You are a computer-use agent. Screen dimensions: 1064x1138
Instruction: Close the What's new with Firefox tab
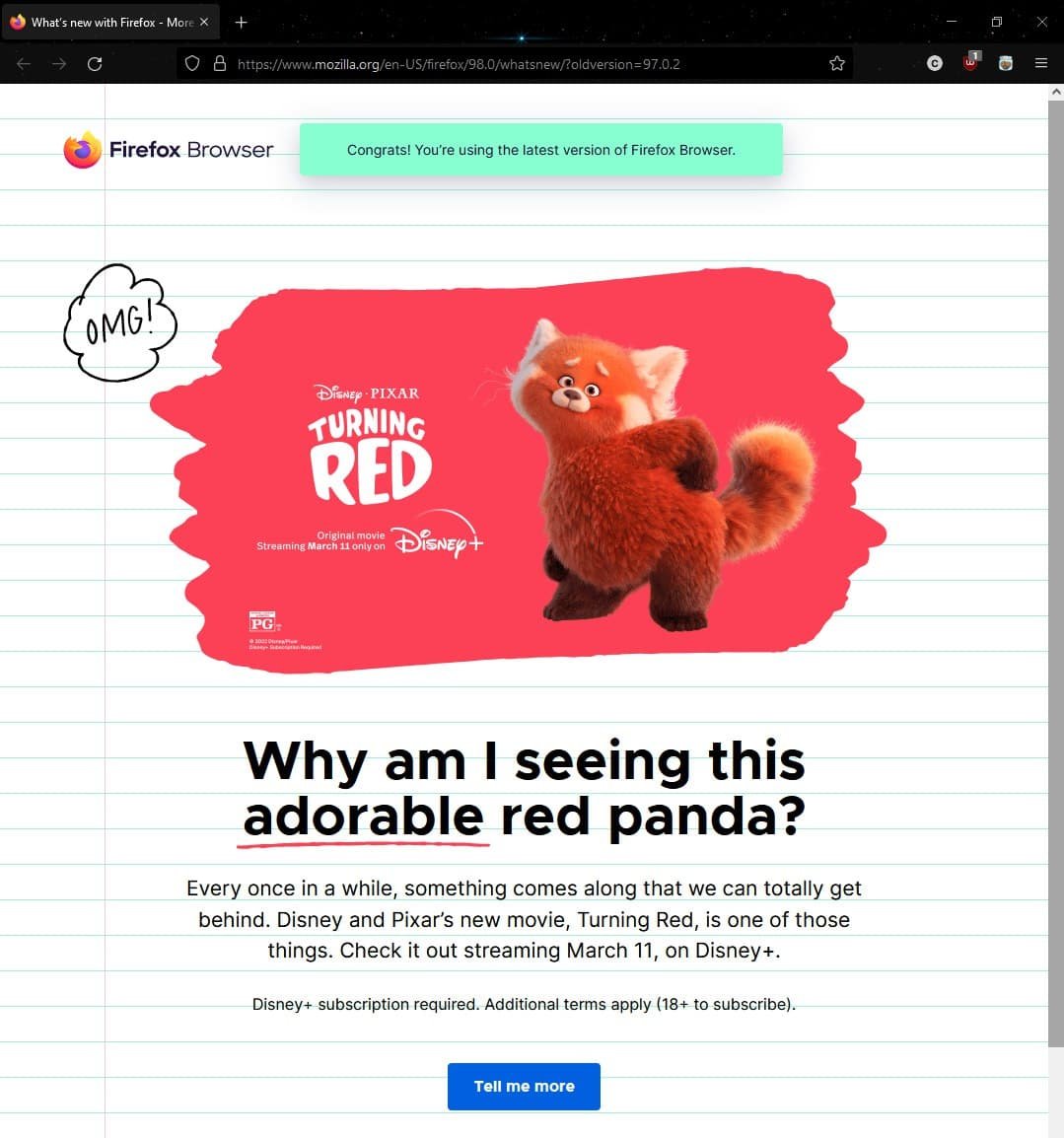pyautogui.click(x=204, y=22)
